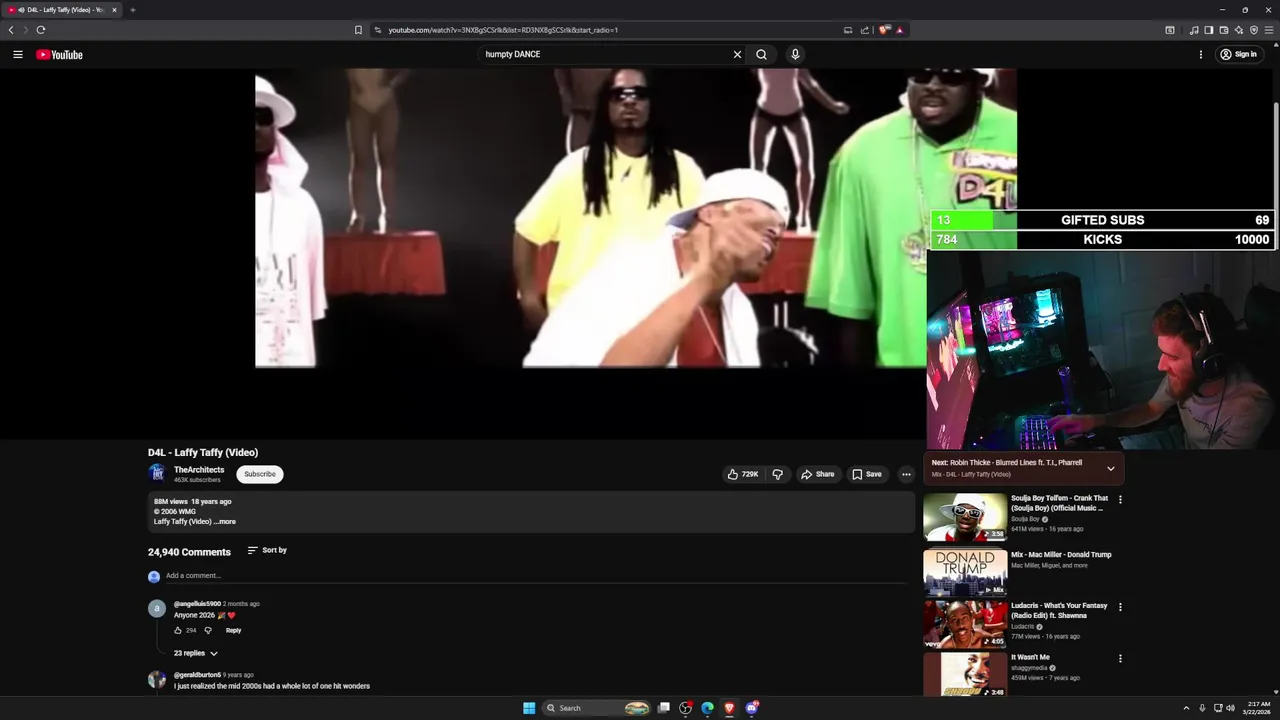
Task: Dislike the comment by @angelluis5900
Action: click(208, 630)
